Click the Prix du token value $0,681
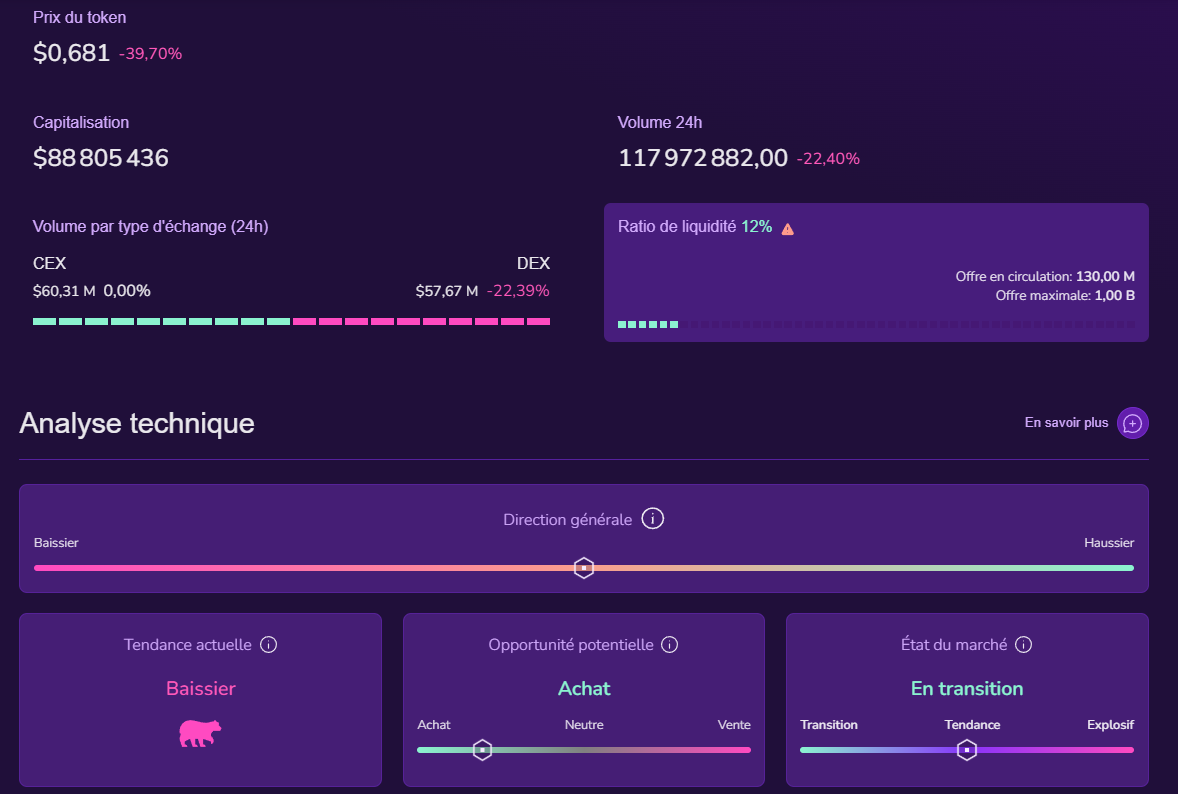 point(71,52)
